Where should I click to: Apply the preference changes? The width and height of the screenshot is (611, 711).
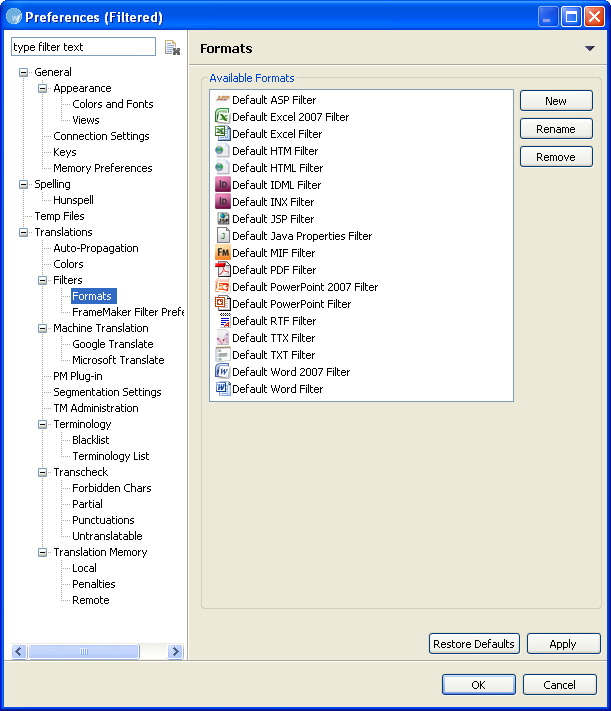click(x=563, y=644)
